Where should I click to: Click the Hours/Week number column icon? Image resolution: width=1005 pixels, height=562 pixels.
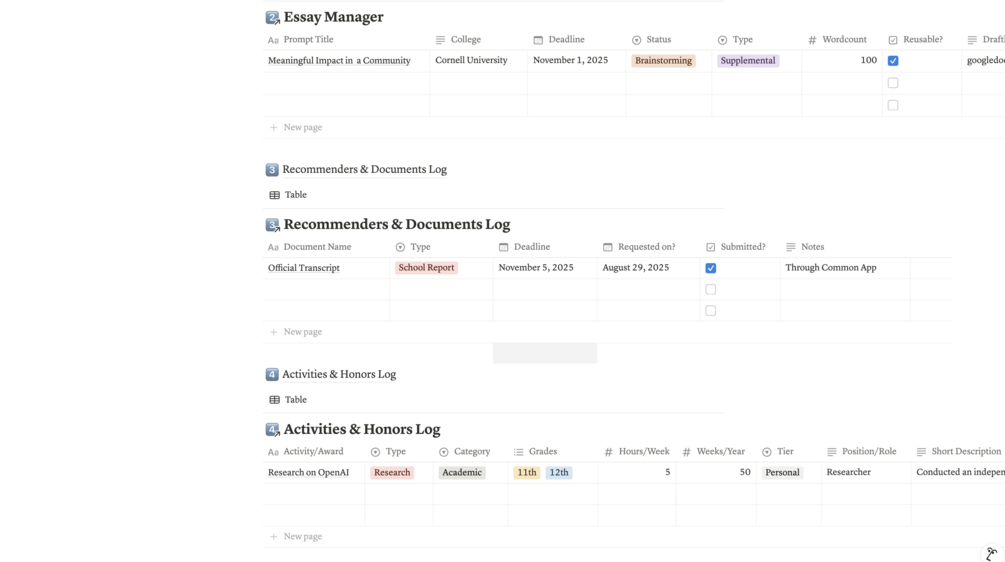coord(608,452)
